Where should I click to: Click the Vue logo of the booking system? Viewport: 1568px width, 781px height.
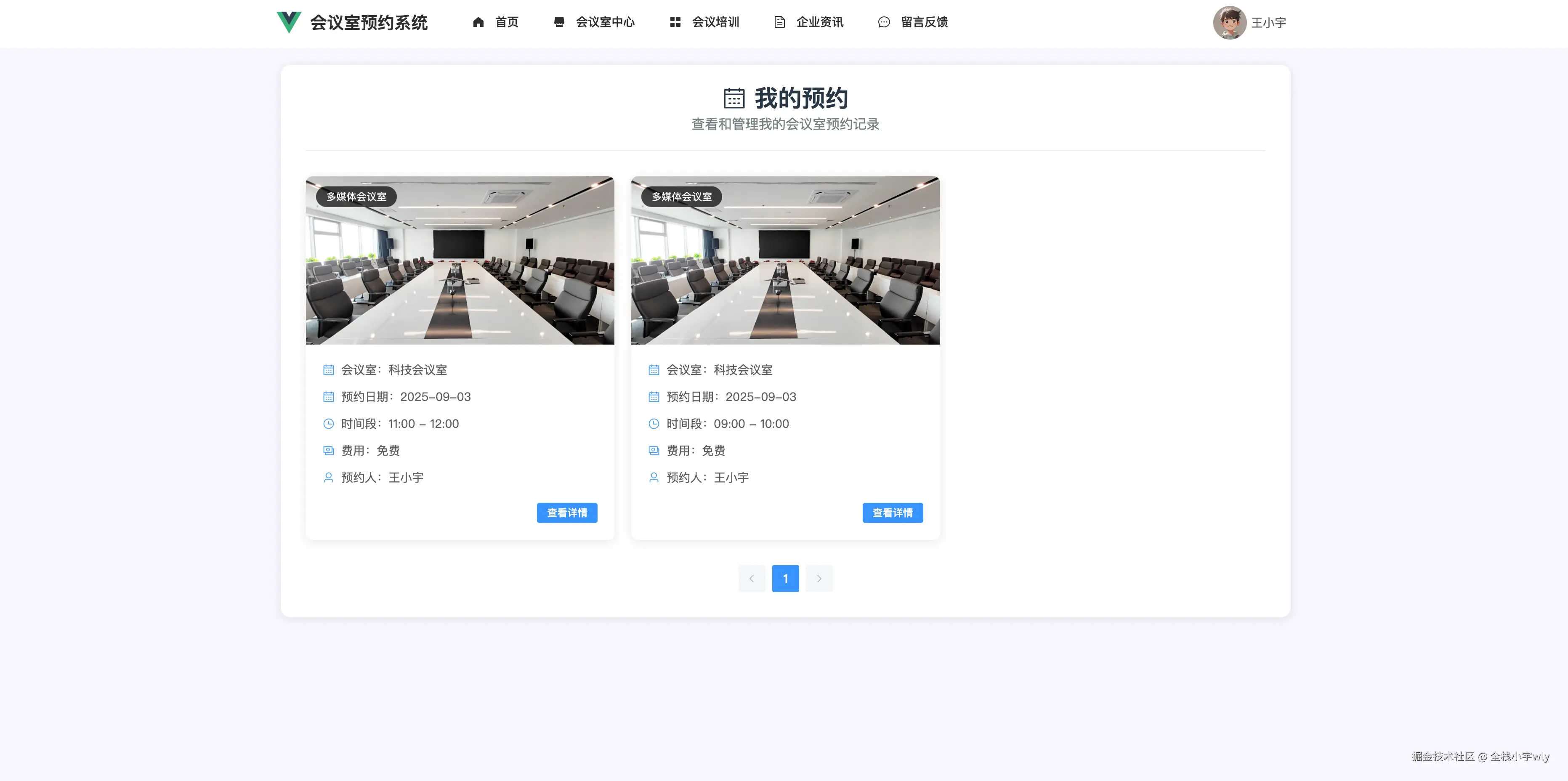tap(289, 23)
